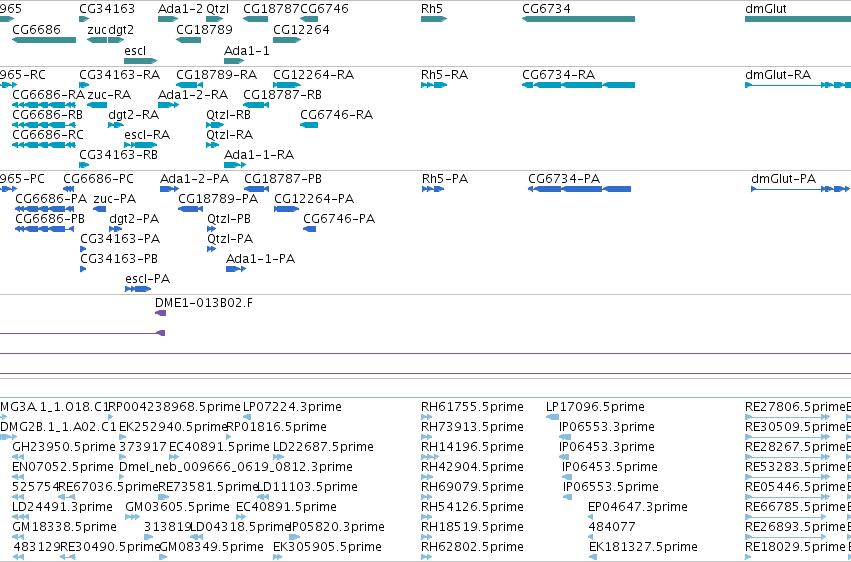Viewport: 851px width, 562px height.
Task: Click the 'dgt2-RA' transcript label
Action: point(134,114)
